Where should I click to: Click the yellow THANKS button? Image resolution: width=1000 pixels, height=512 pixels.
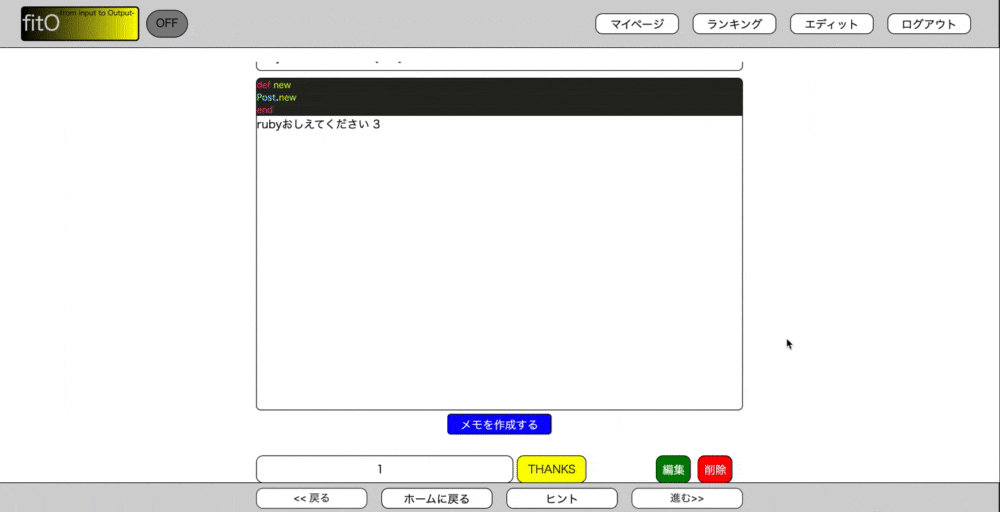(552, 469)
